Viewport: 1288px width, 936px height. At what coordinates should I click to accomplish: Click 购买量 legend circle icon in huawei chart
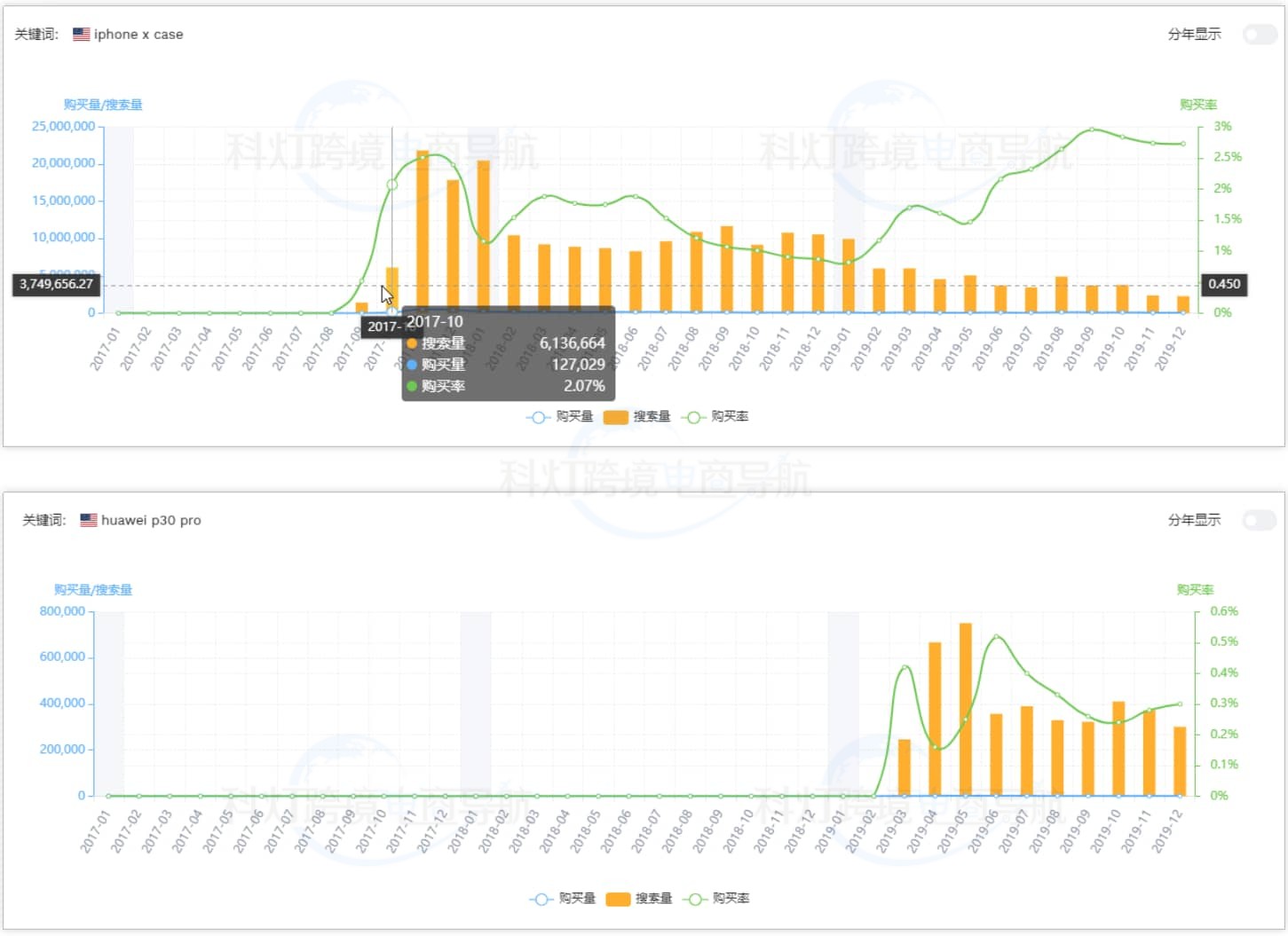(541, 899)
